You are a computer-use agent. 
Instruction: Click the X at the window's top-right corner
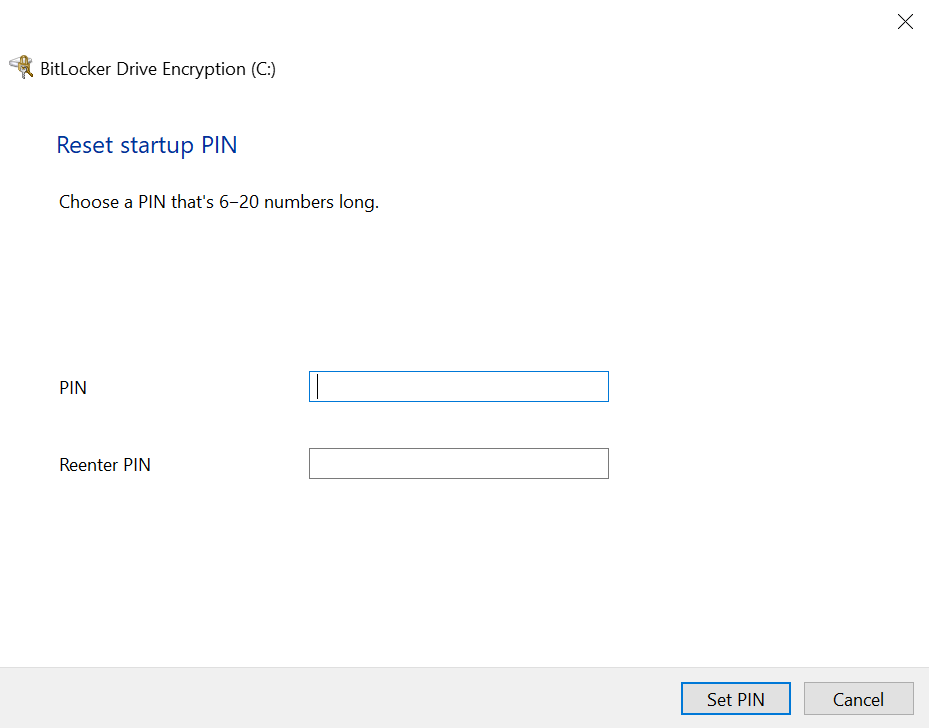(905, 22)
